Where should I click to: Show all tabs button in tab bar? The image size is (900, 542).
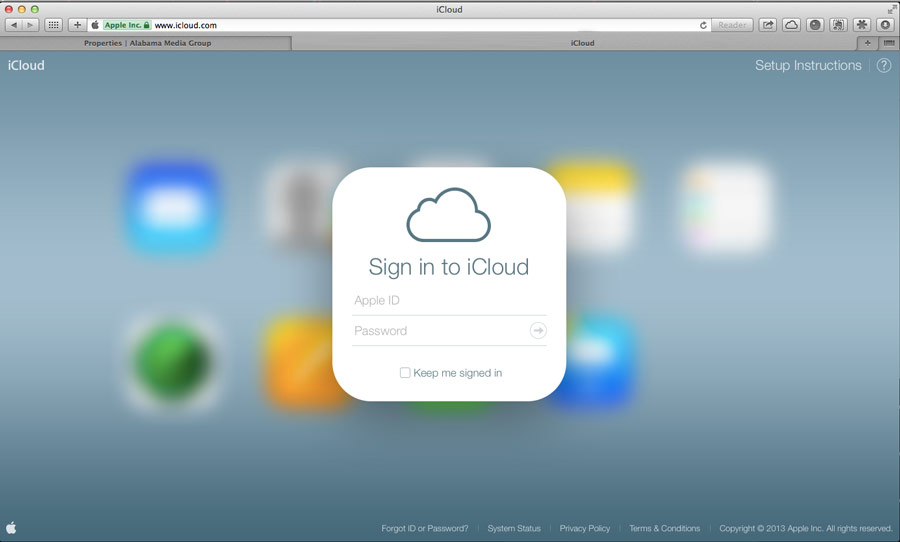point(889,43)
